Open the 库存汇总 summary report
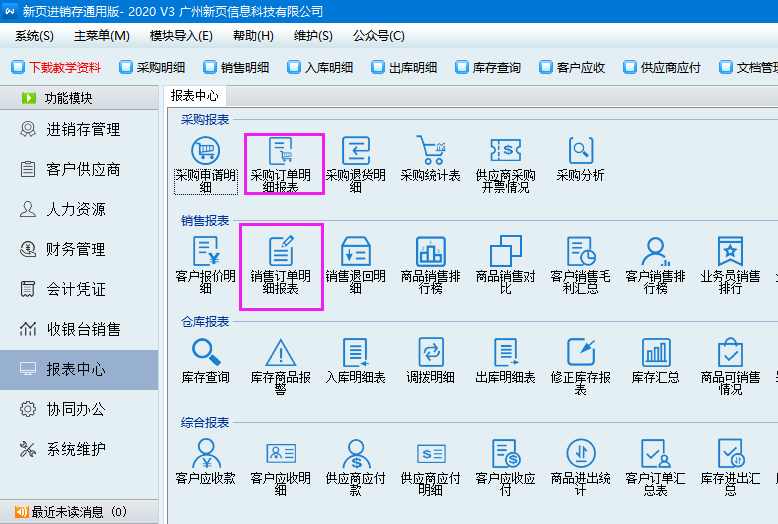This screenshot has width=778, height=524. [655, 361]
